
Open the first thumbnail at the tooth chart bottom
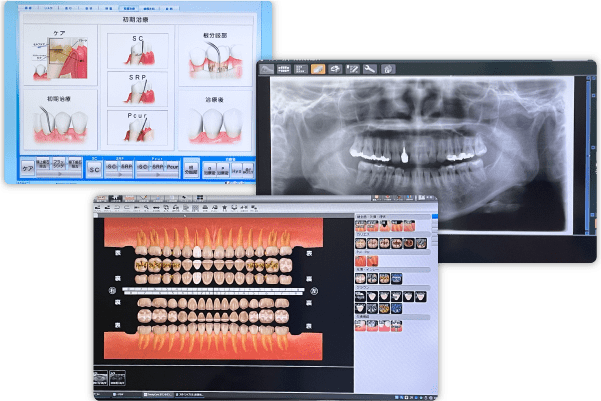[100, 378]
